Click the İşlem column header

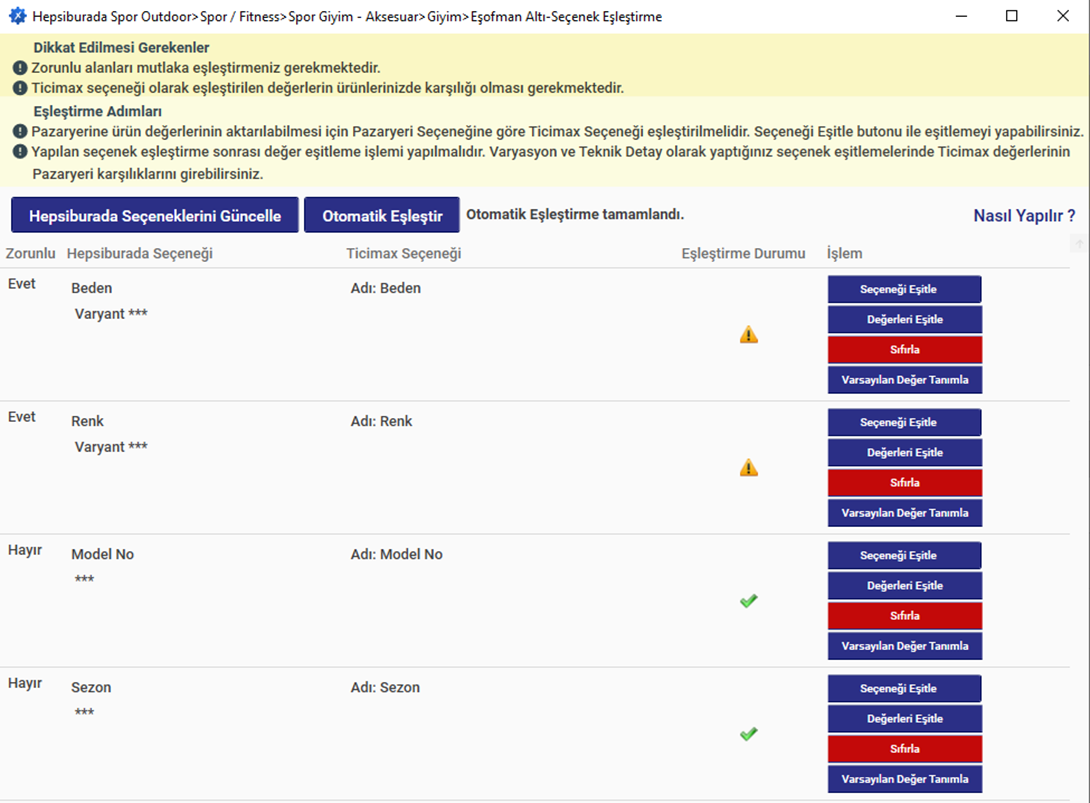(845, 254)
